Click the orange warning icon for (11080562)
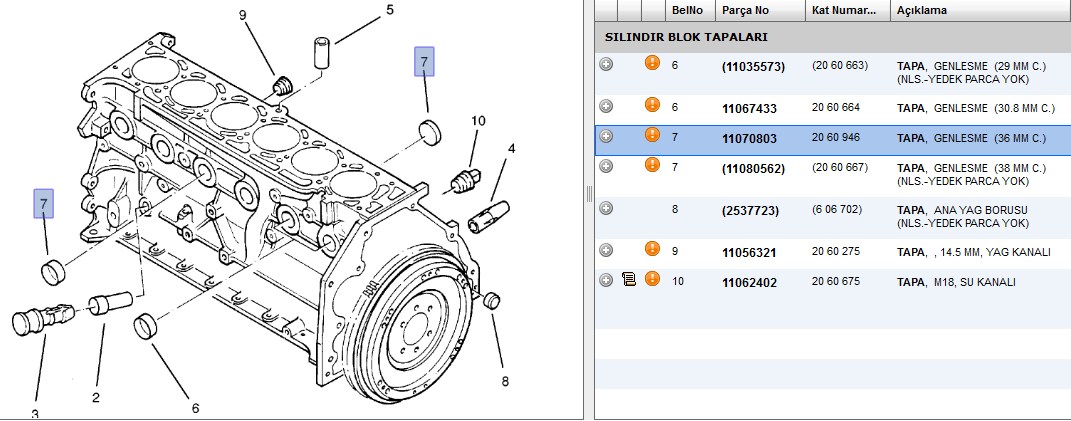This screenshot has height=421, width=1071. click(652, 165)
